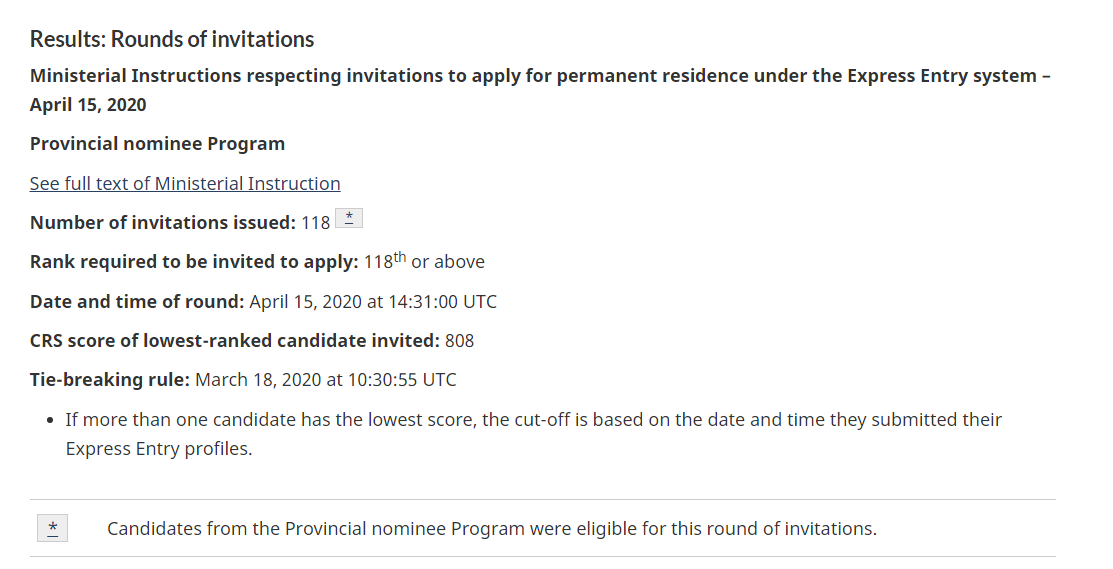Click the Date and time of round label

[137, 301]
